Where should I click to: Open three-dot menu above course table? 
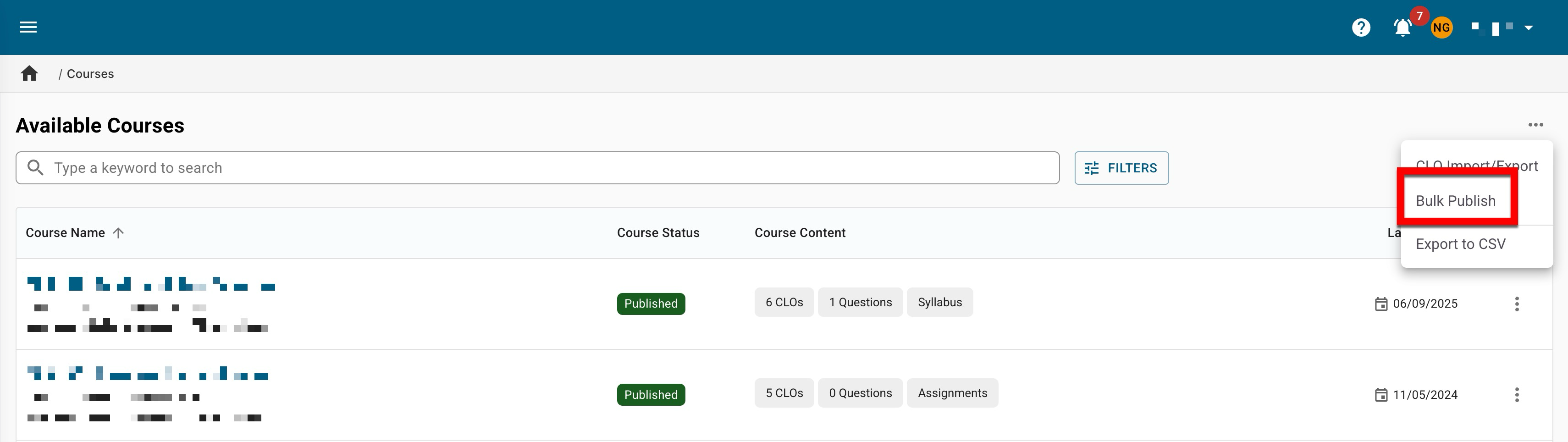tap(1535, 125)
